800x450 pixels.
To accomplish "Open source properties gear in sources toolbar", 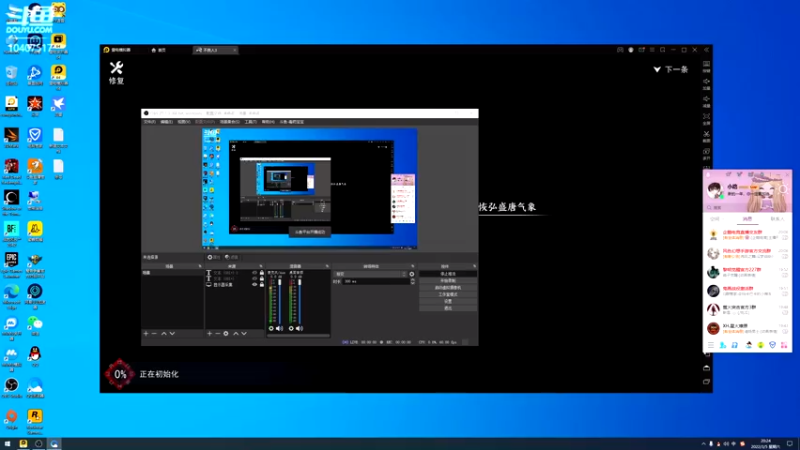I will [226, 334].
